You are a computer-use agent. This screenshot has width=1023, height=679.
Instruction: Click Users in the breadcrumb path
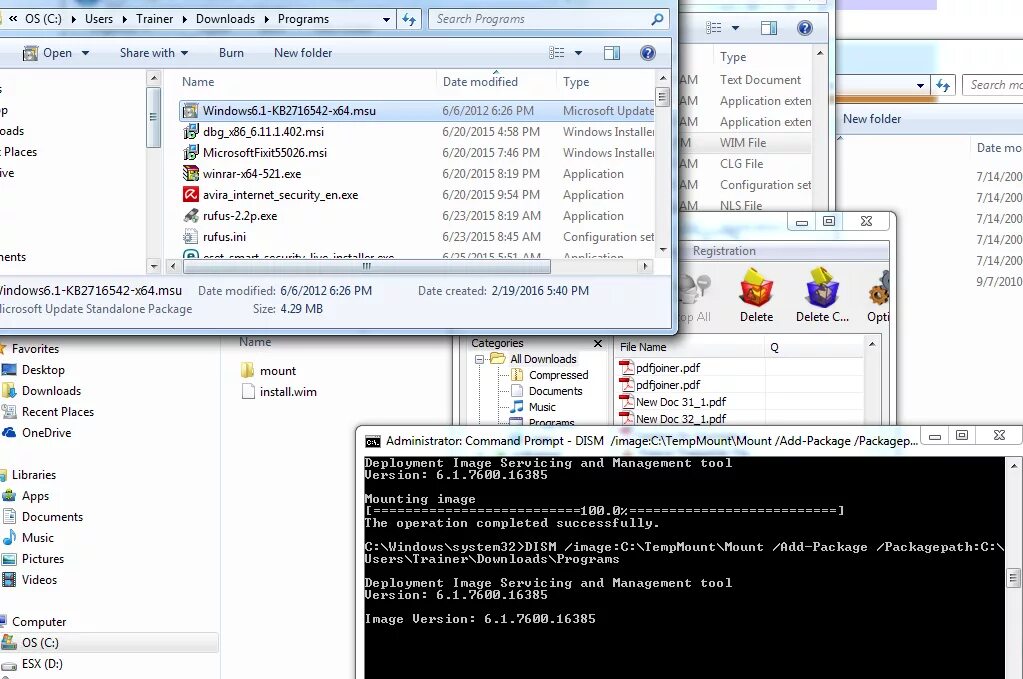(x=99, y=19)
